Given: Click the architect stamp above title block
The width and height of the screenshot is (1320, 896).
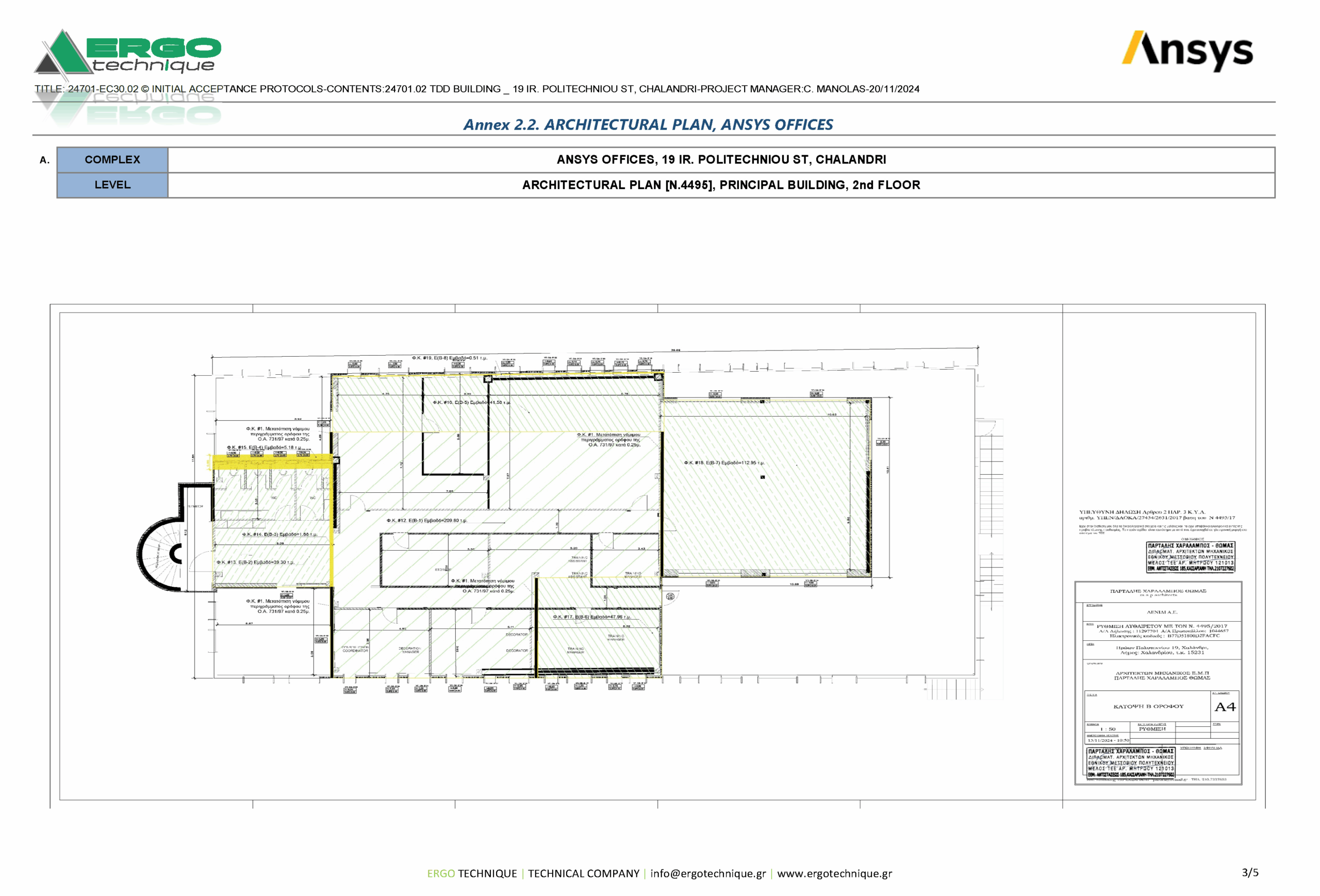Looking at the screenshot, I should click(x=1190, y=556).
